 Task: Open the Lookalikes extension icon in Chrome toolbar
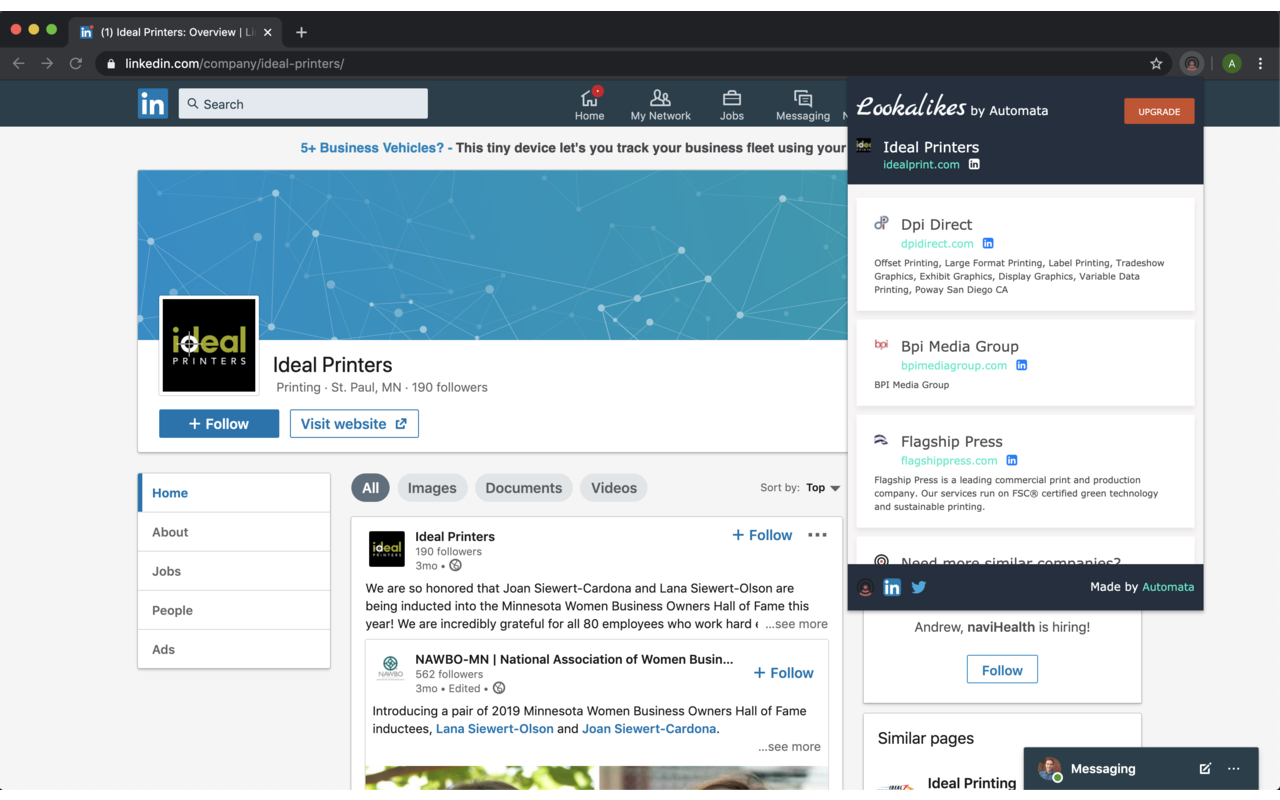[x=1191, y=63]
